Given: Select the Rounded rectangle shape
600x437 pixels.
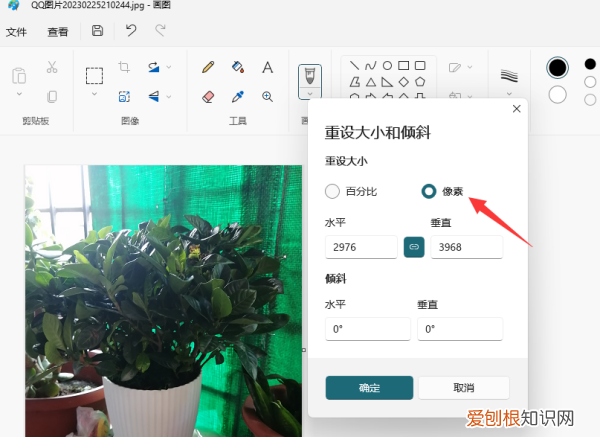Looking at the screenshot, I should 420,66.
